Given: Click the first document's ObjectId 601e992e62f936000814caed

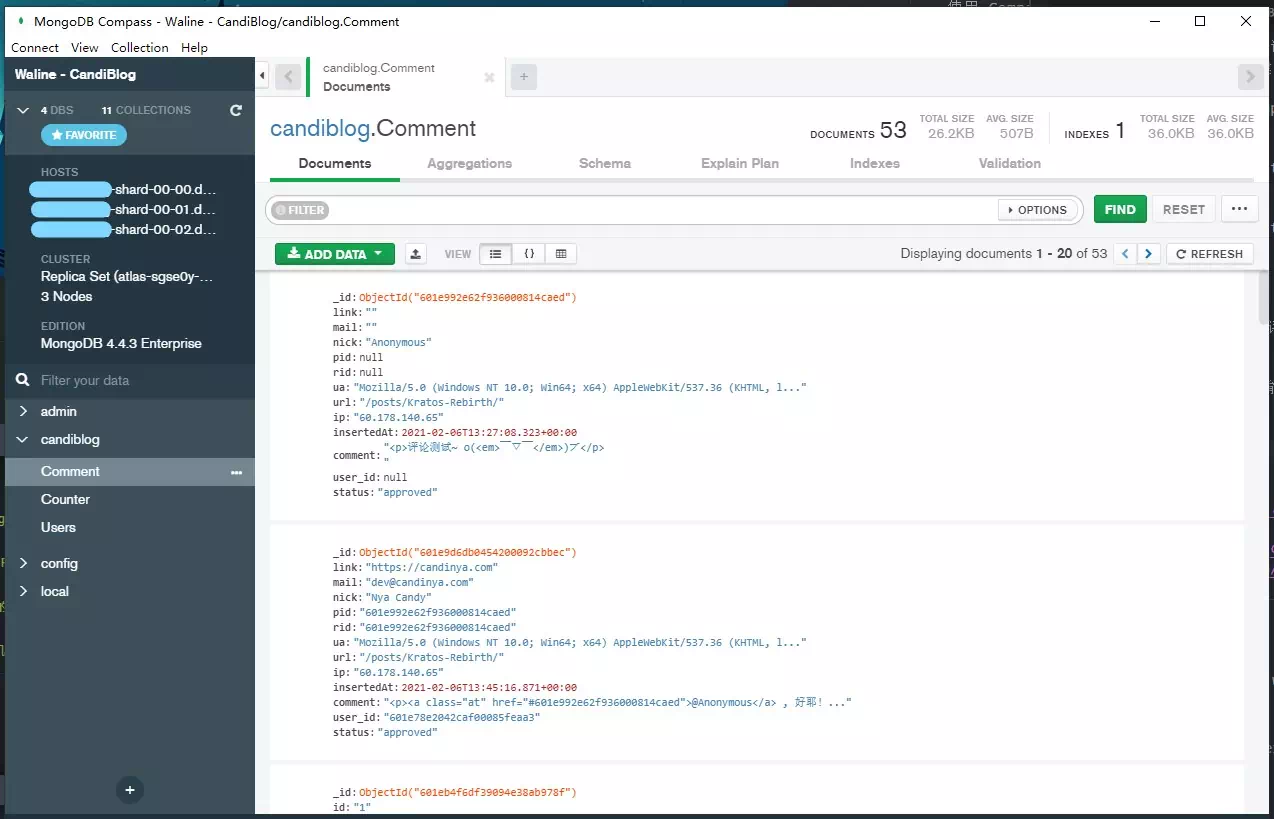Looking at the screenshot, I should point(468,297).
